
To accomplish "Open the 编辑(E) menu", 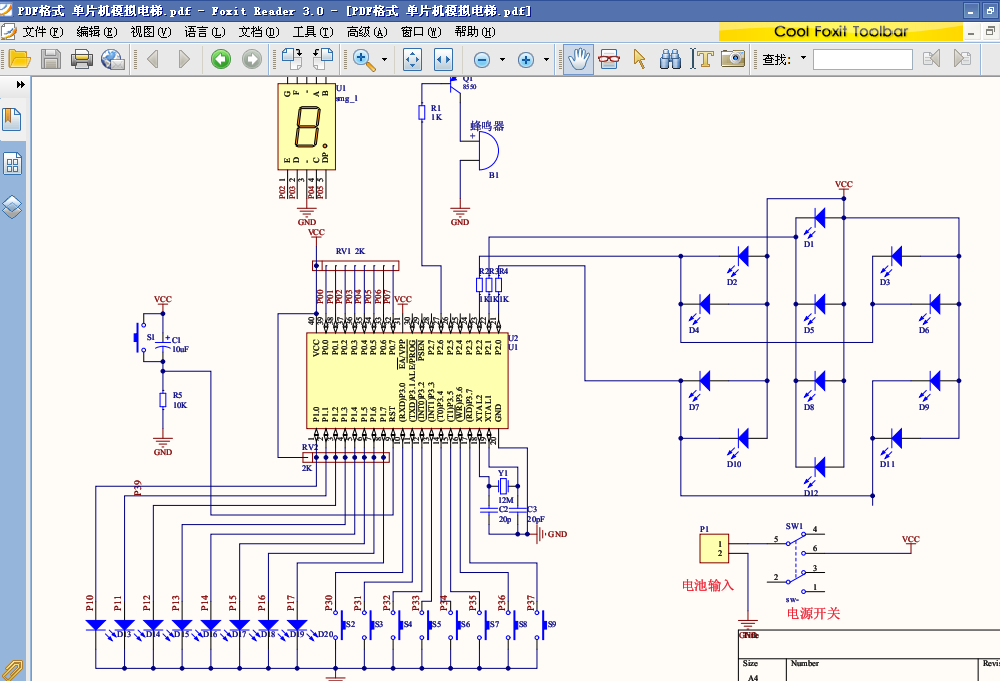I will click(97, 32).
